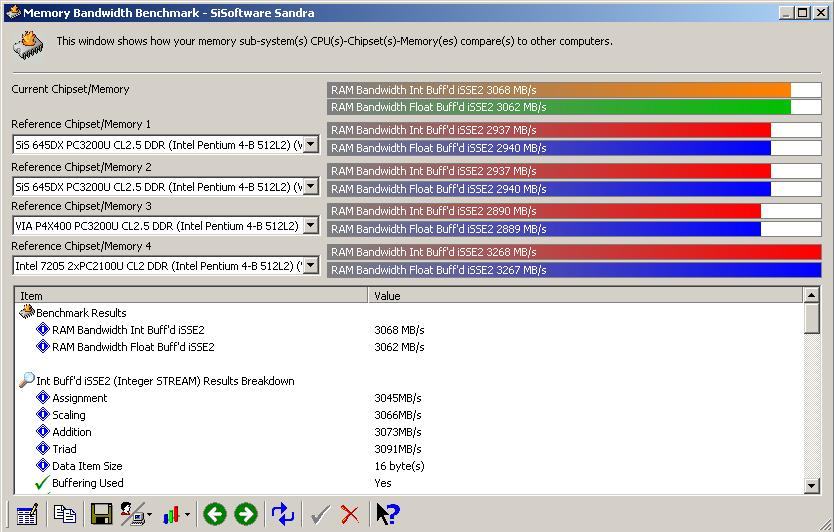Click the results list scroll-down arrow

811,485
